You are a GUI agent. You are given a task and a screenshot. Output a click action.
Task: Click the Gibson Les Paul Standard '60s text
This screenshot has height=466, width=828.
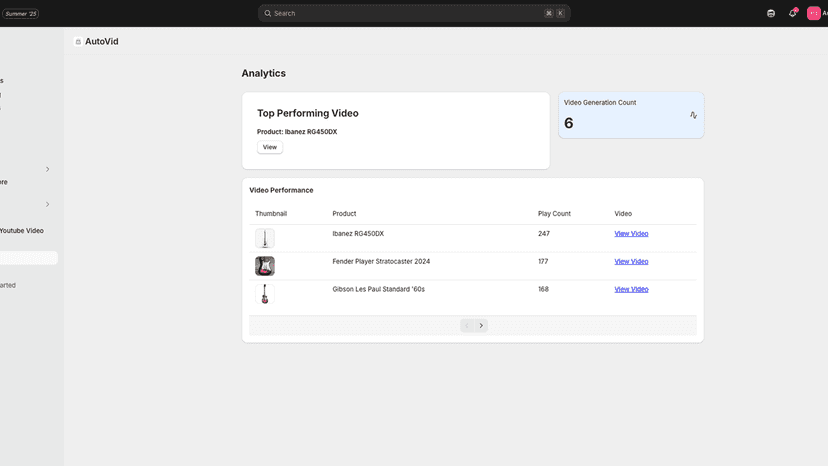[x=379, y=290]
